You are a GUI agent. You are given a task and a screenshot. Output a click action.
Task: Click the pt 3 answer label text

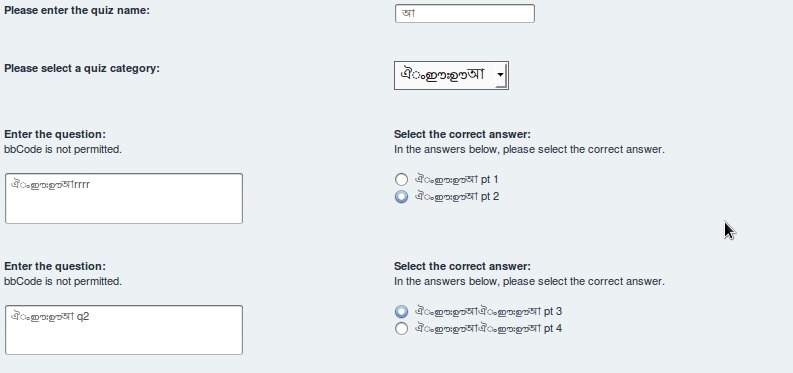(488, 311)
